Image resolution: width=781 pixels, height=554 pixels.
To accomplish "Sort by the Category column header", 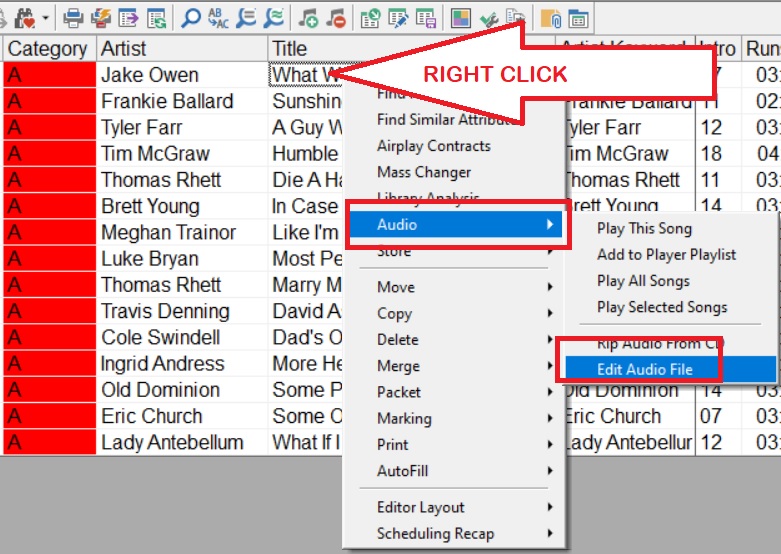I will [x=49, y=48].
